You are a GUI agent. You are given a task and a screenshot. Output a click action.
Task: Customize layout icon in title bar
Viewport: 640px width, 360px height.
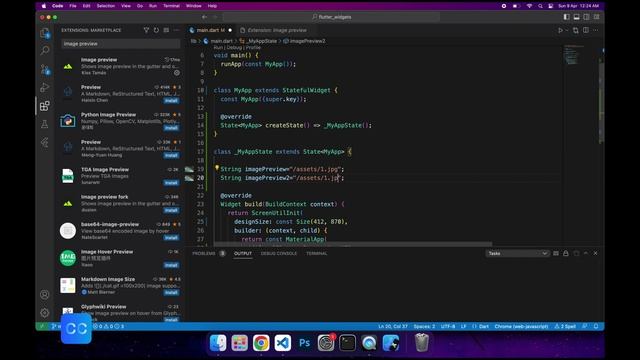(x=596, y=17)
